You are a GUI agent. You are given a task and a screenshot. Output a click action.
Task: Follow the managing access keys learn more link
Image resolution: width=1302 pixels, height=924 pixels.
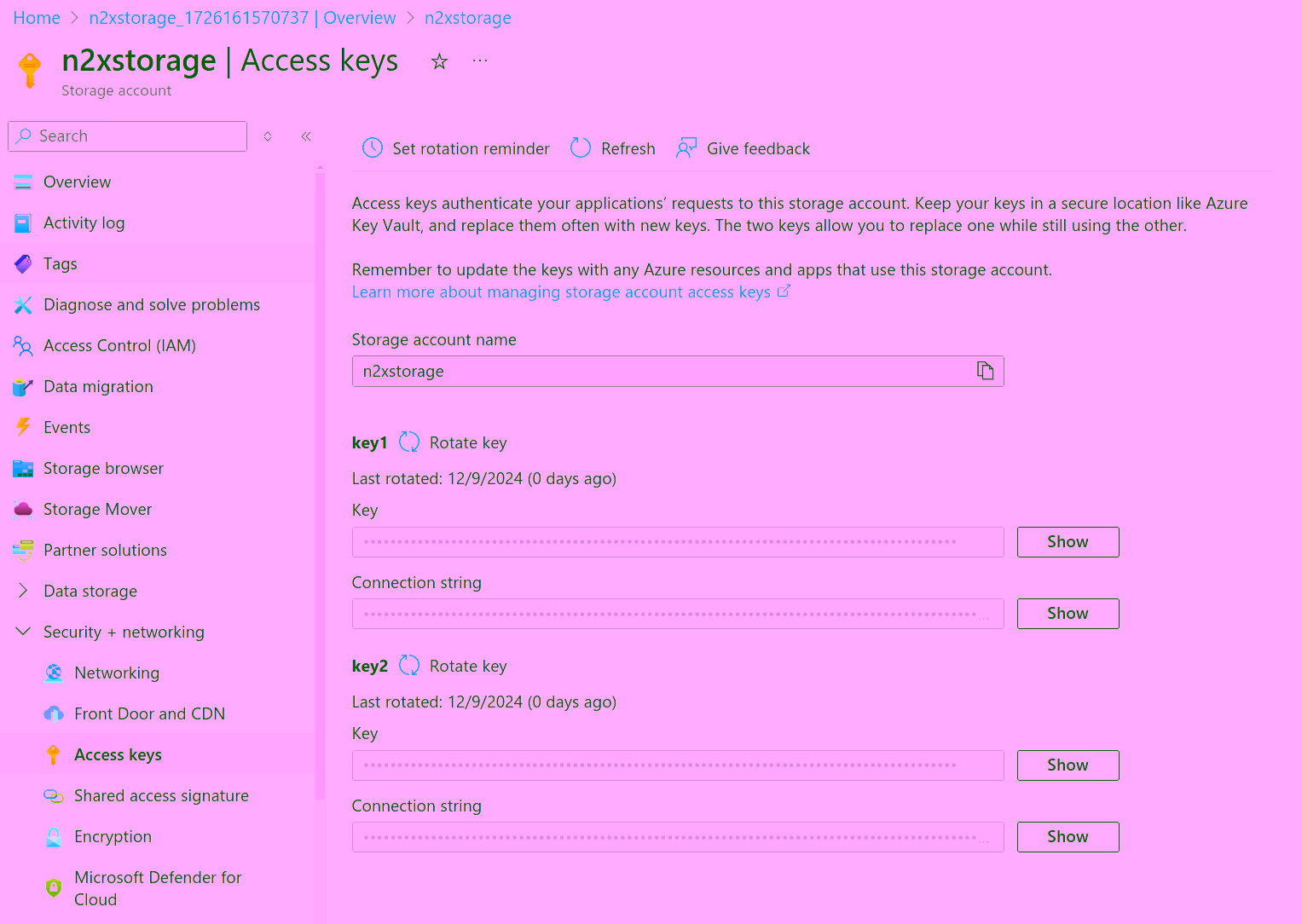pyautogui.click(x=563, y=292)
